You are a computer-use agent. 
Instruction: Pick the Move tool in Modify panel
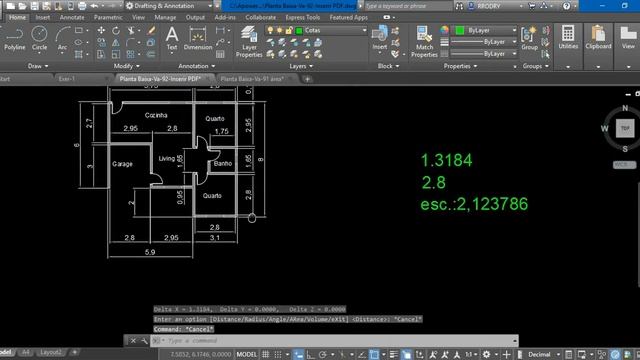[x=101, y=31]
